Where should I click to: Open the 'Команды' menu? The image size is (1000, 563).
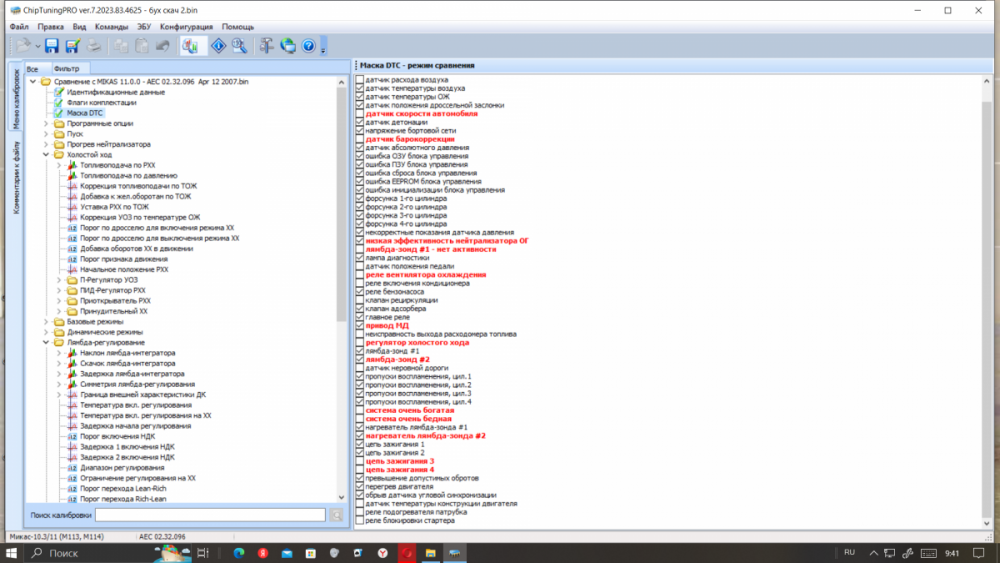[111, 27]
